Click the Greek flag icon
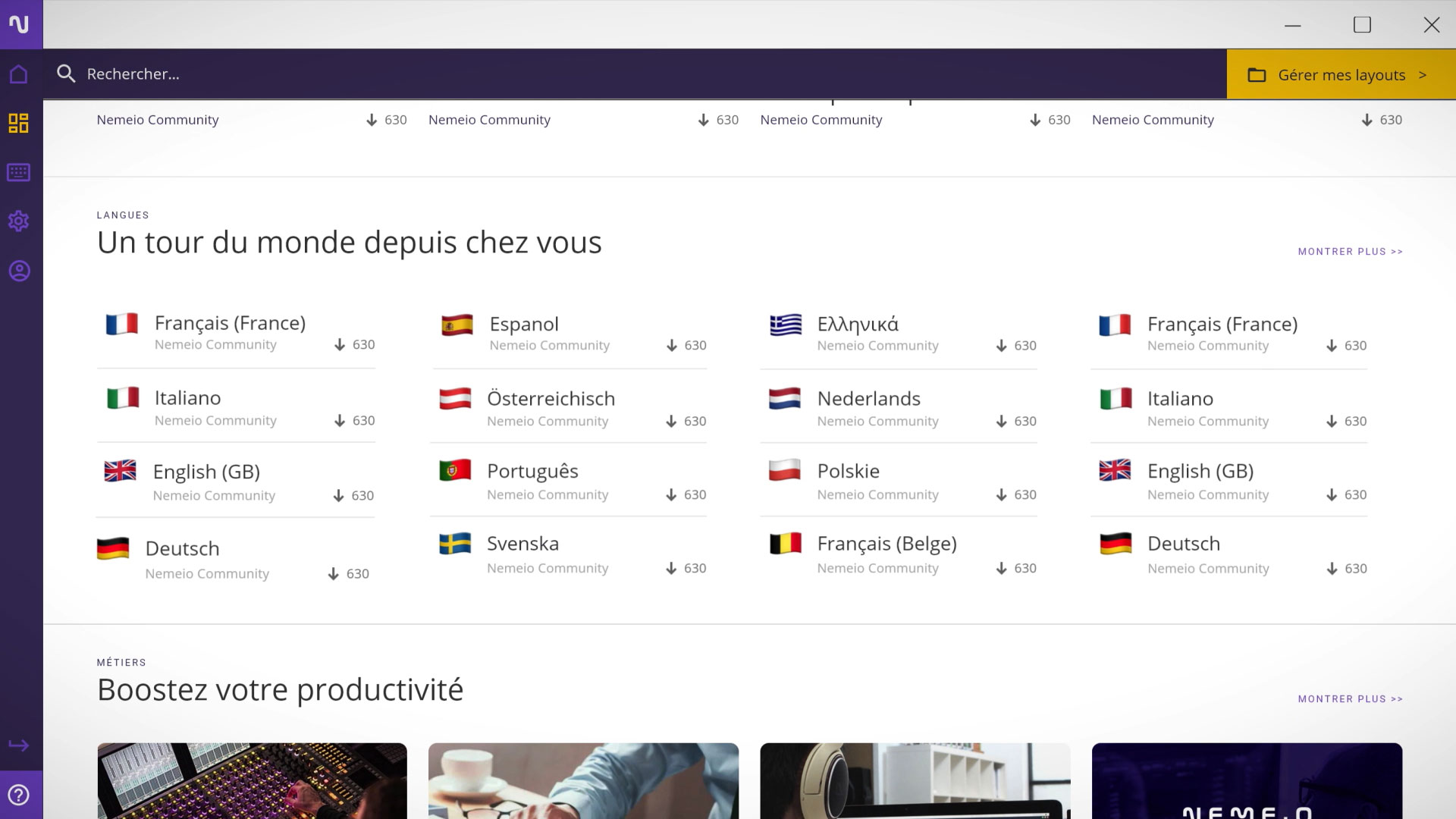This screenshot has height=819, width=1456. click(786, 325)
